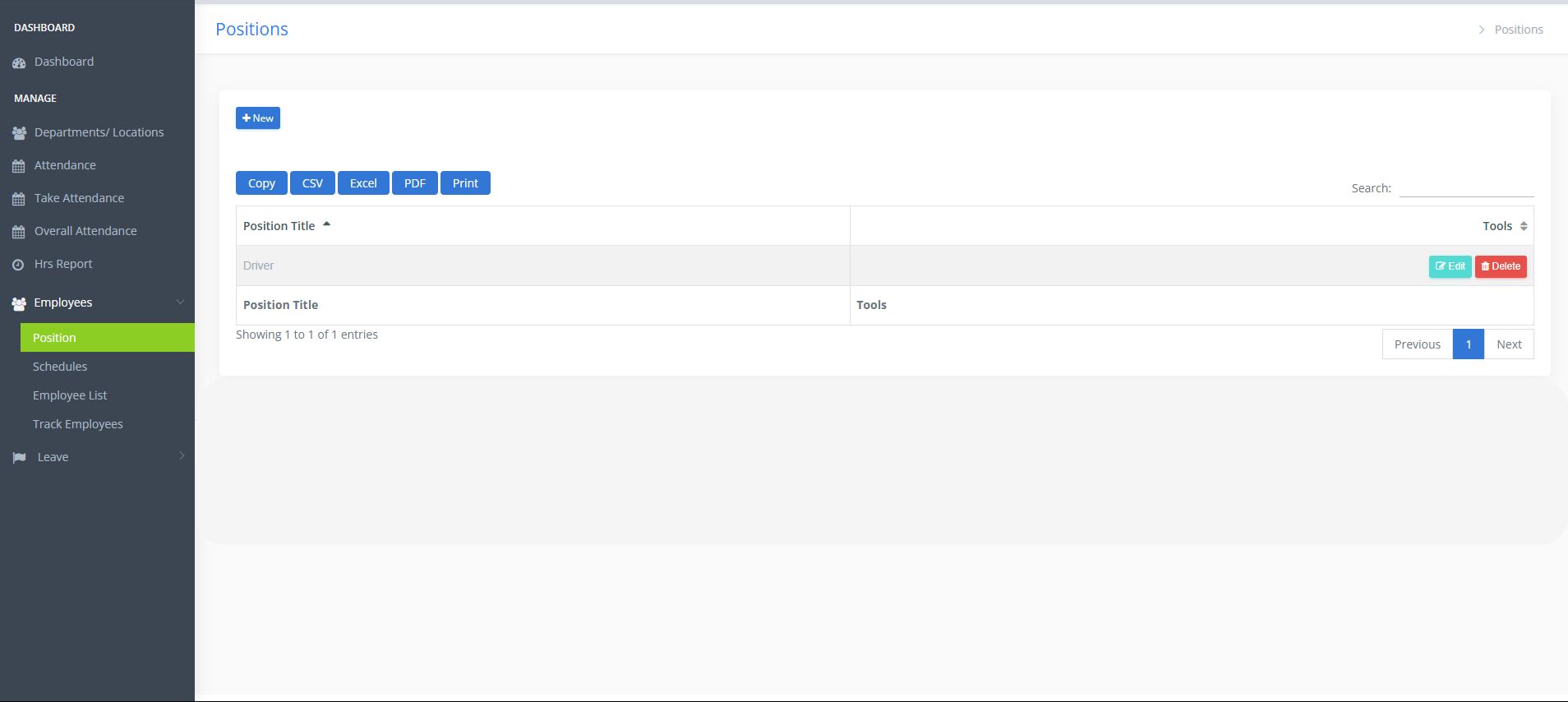Viewport: 1568px width, 702px height.
Task: Click the Departments/ Locations group icon
Action: [x=19, y=133]
